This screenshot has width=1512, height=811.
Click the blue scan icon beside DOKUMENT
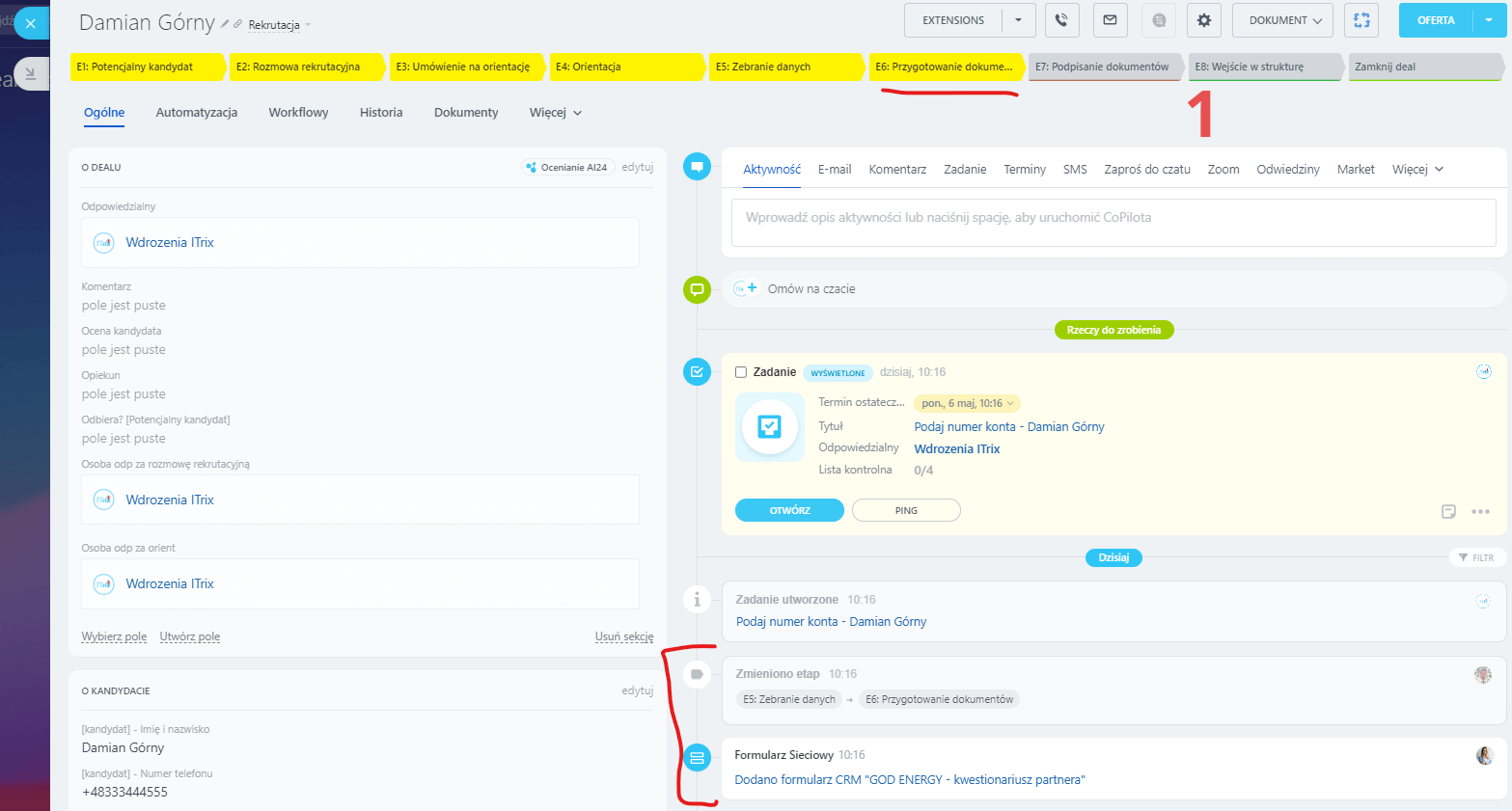click(x=1361, y=20)
